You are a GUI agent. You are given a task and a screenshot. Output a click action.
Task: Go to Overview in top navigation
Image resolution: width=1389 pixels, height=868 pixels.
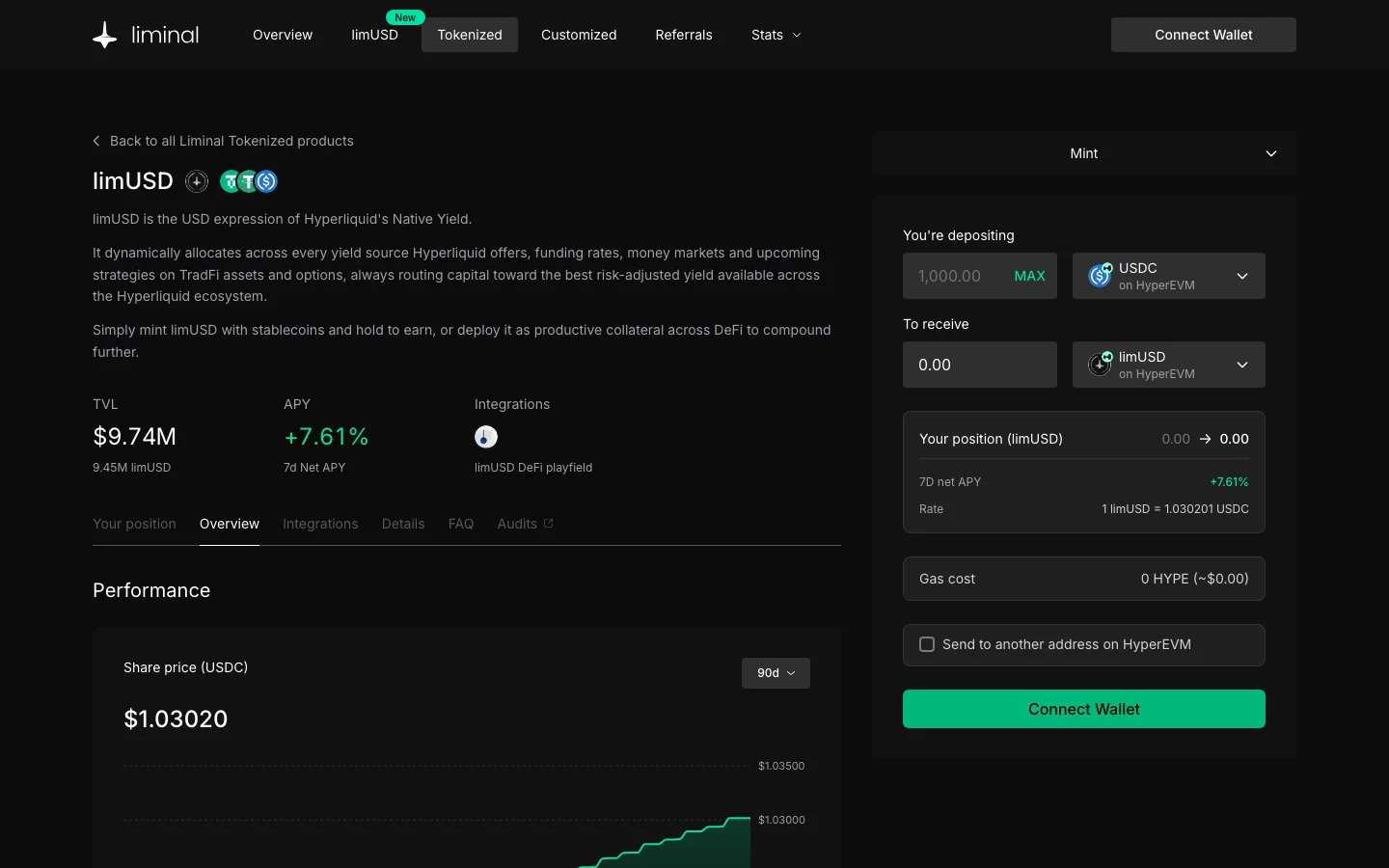tap(283, 35)
